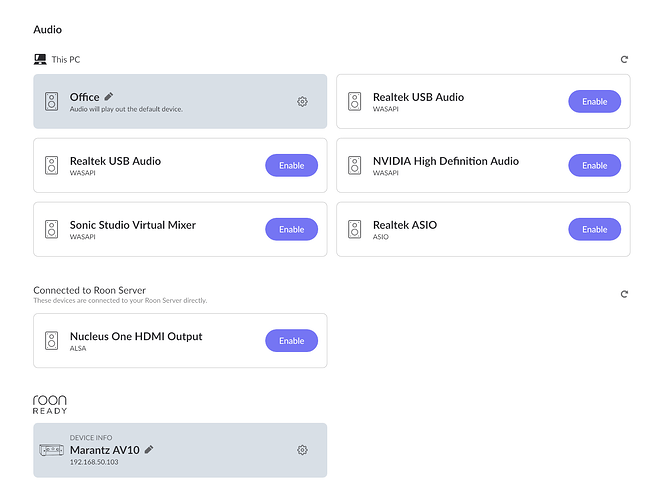This screenshot has width=661, height=500.
Task: Enable Sonic Studio Virtual Mixer
Action: click(291, 230)
